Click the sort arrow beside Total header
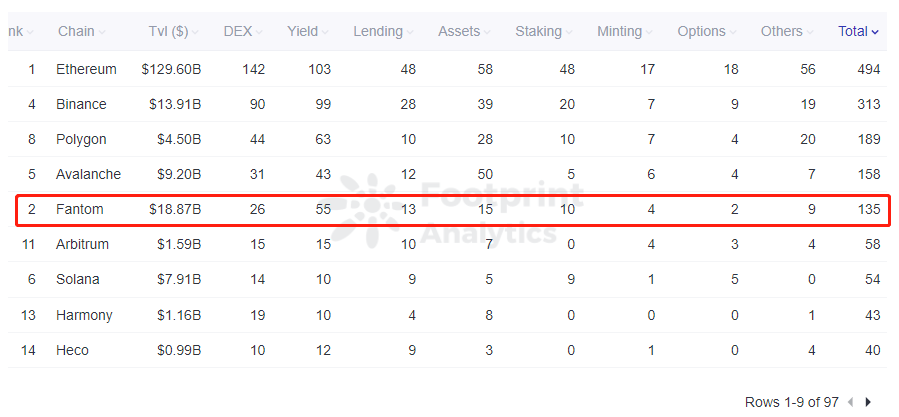This screenshot has width=899, height=417. coord(875,32)
